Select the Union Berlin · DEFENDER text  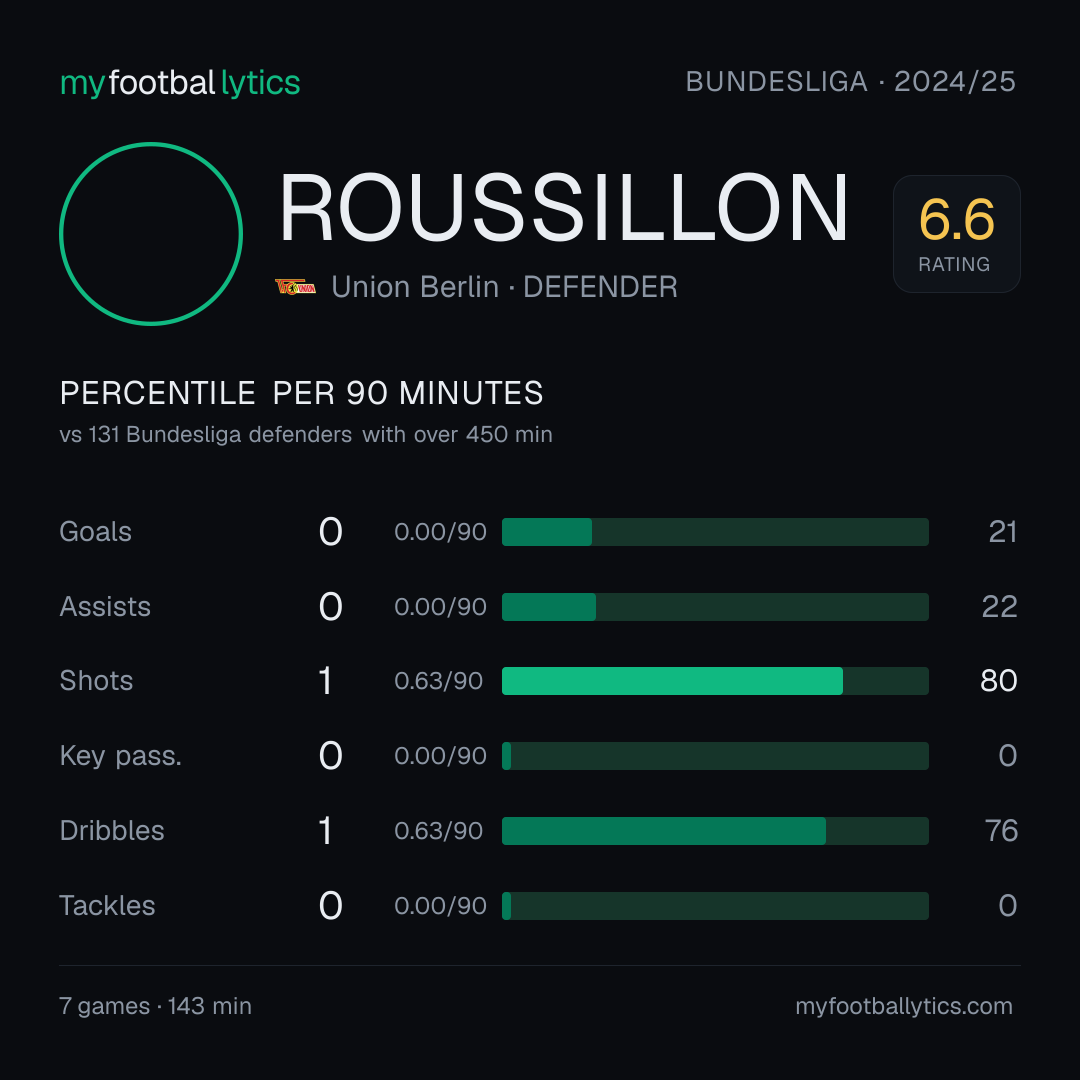point(504,287)
